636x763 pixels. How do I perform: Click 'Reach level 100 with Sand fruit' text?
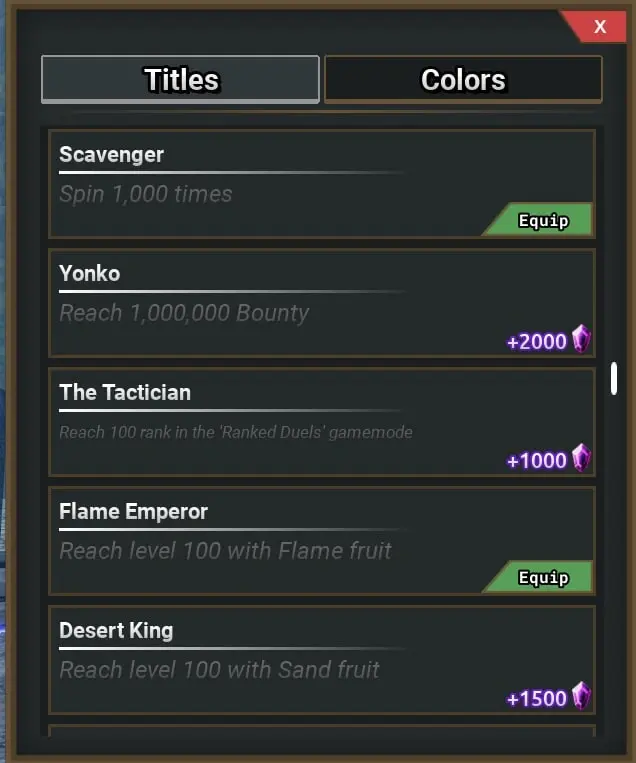pos(219,669)
